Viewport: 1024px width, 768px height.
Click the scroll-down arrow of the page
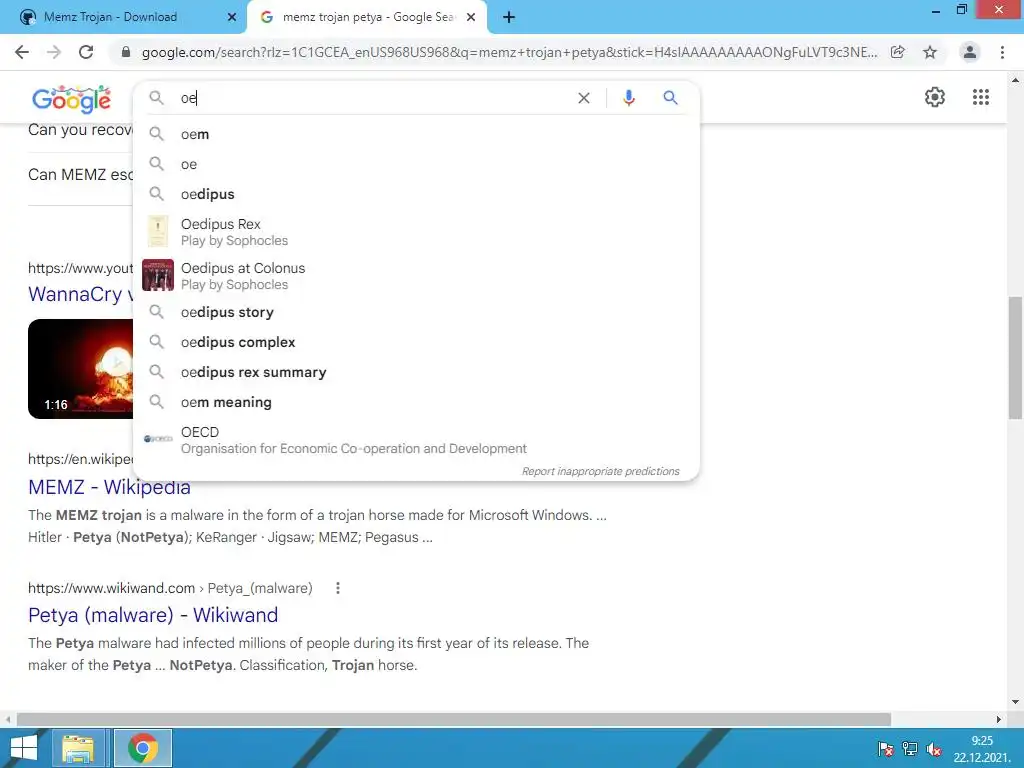[1015, 703]
